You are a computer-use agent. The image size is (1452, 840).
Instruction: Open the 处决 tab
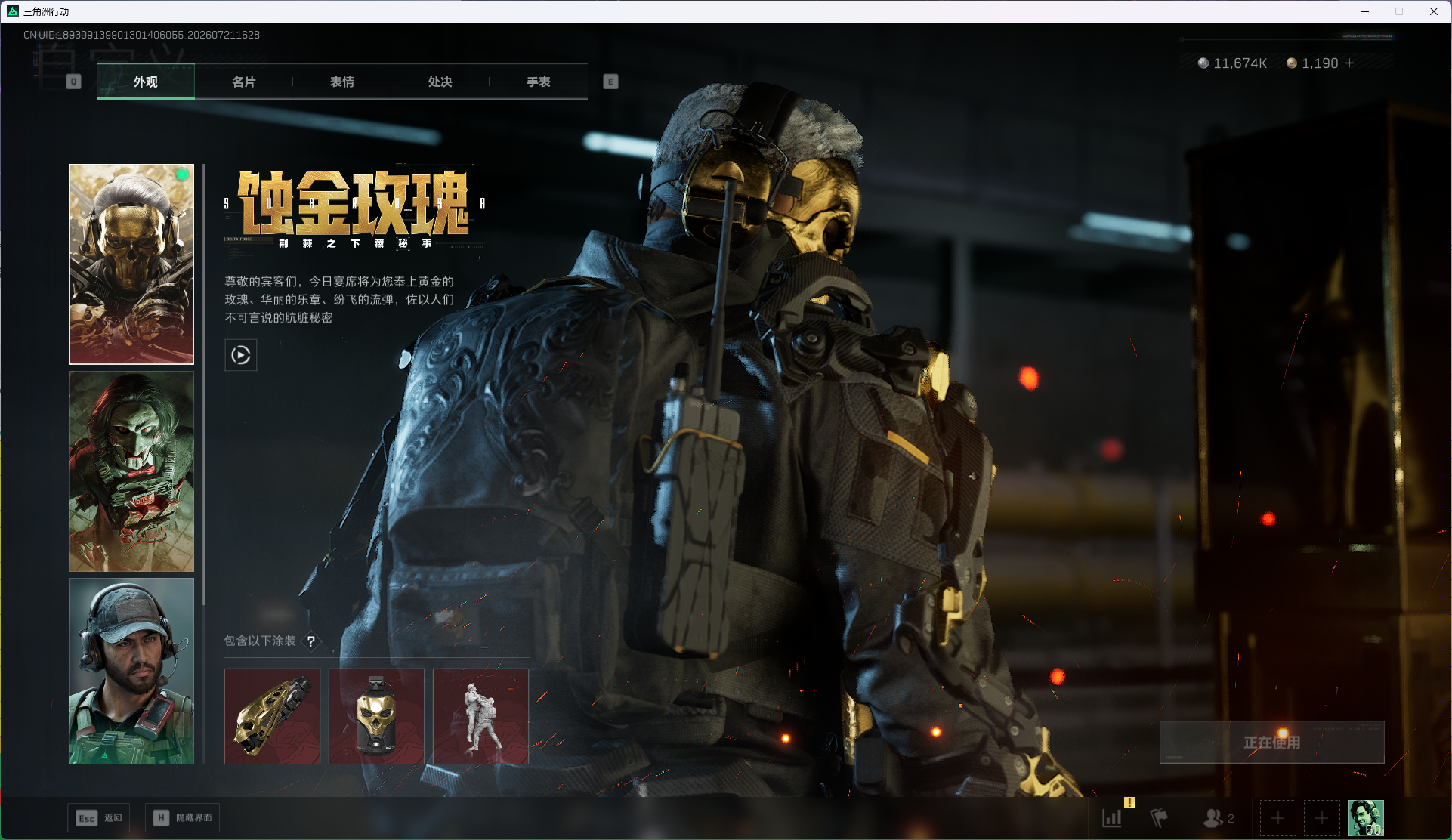[440, 82]
